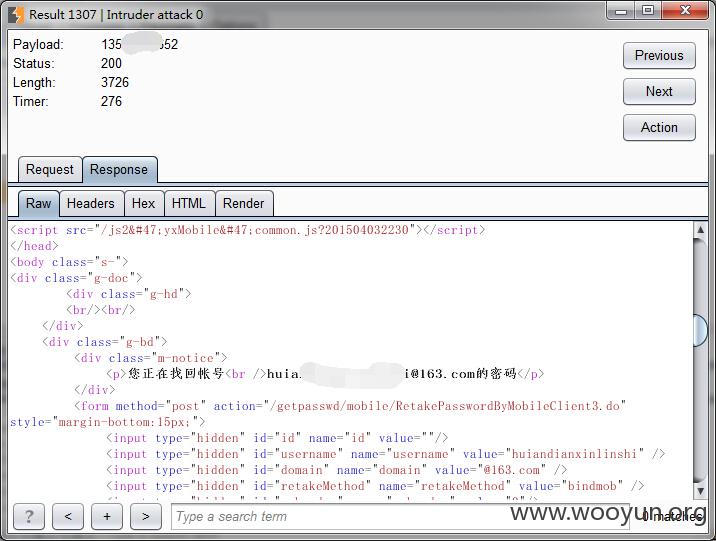Click the Previous result button
The image size is (716, 541).
659,56
